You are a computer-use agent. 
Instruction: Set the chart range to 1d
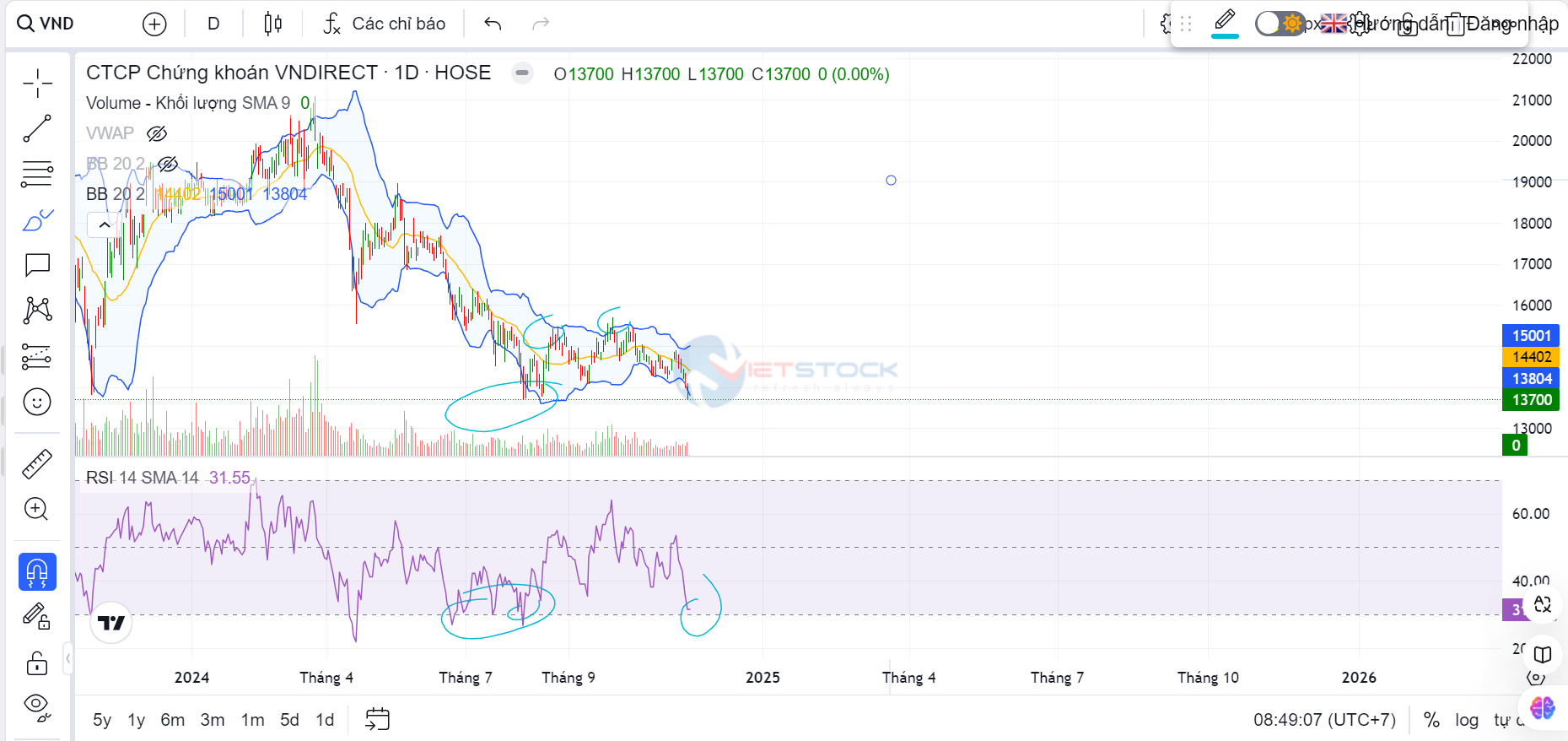[326, 720]
